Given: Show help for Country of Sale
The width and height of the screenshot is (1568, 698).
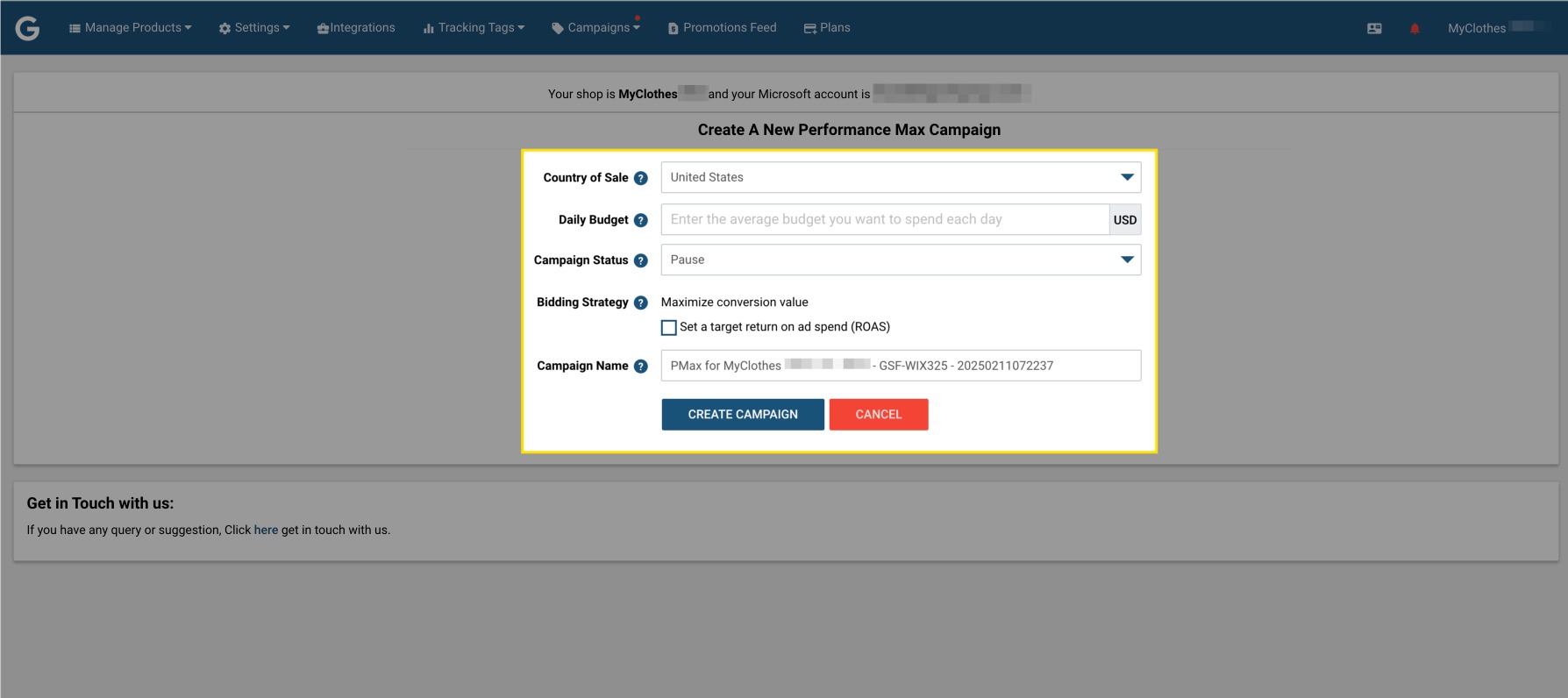Looking at the screenshot, I should point(641,178).
